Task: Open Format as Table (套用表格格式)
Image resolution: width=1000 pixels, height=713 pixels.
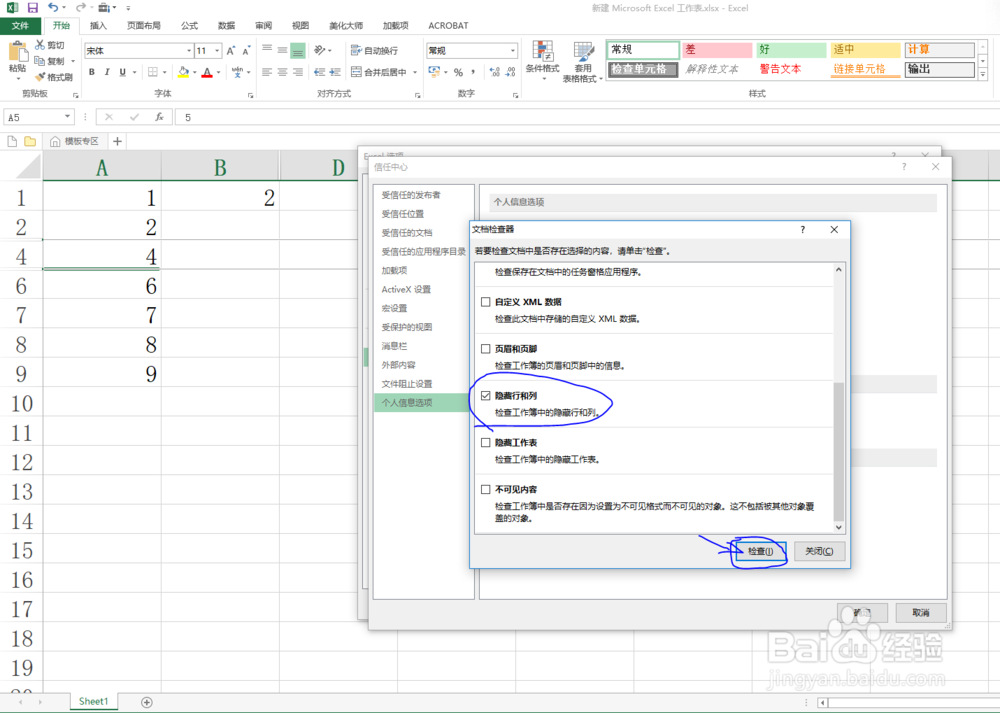Action: click(x=582, y=61)
